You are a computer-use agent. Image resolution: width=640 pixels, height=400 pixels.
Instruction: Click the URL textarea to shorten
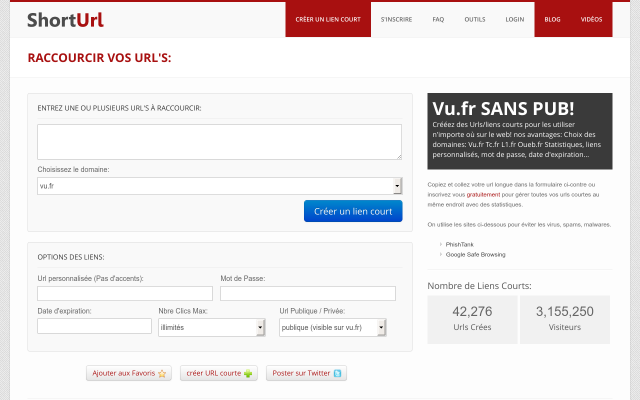coord(220,142)
